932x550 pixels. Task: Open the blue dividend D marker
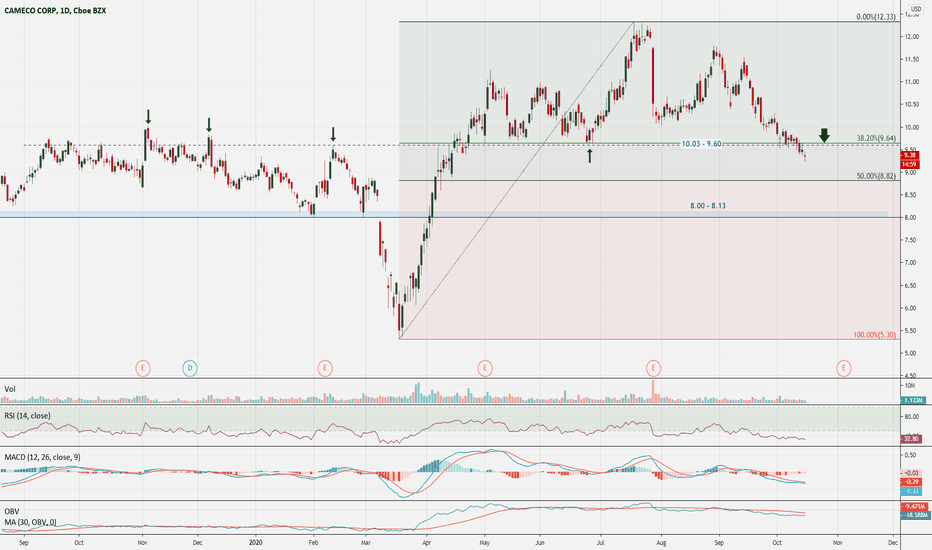[190, 369]
